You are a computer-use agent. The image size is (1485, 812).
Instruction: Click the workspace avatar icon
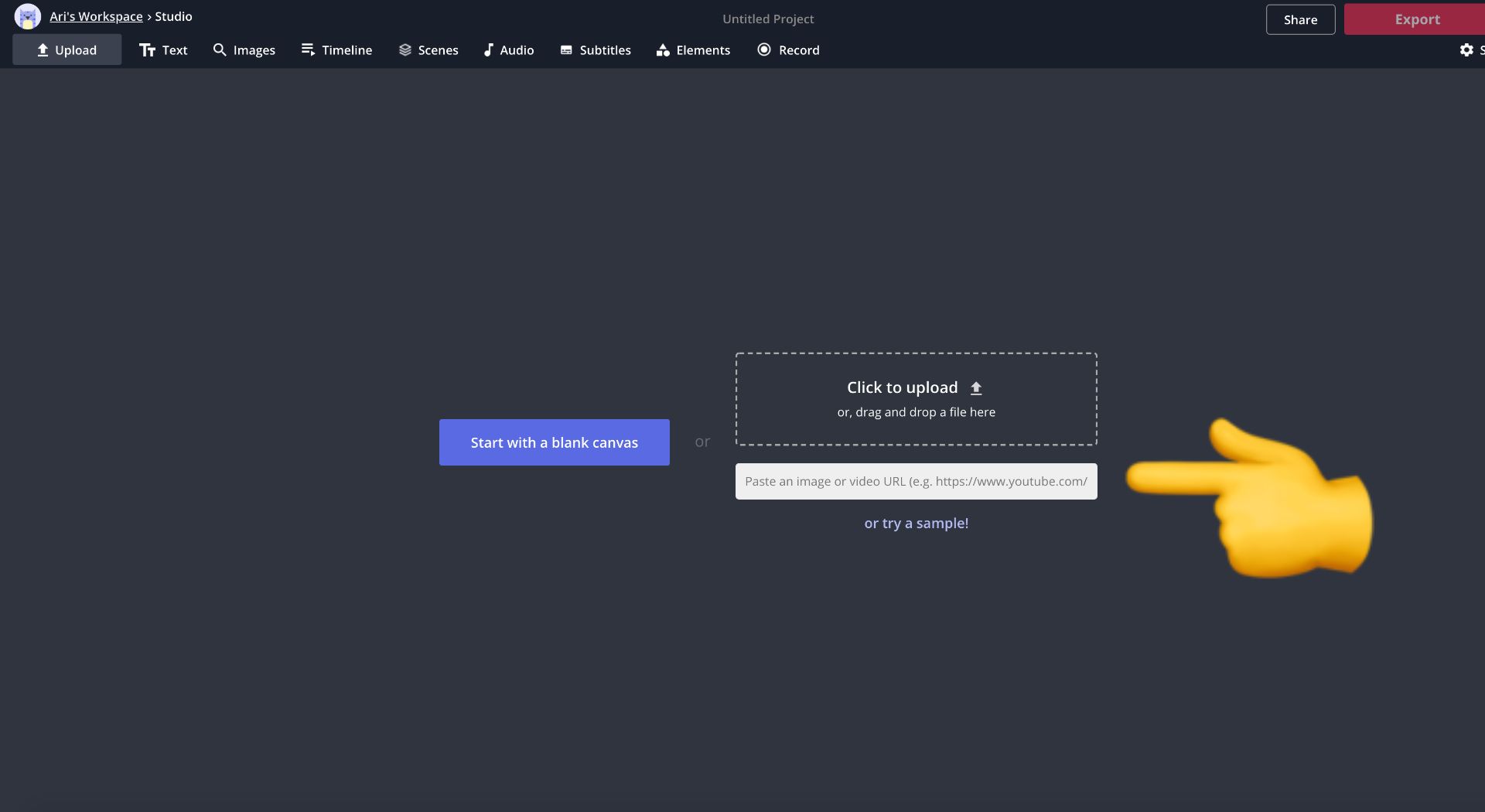(28, 15)
